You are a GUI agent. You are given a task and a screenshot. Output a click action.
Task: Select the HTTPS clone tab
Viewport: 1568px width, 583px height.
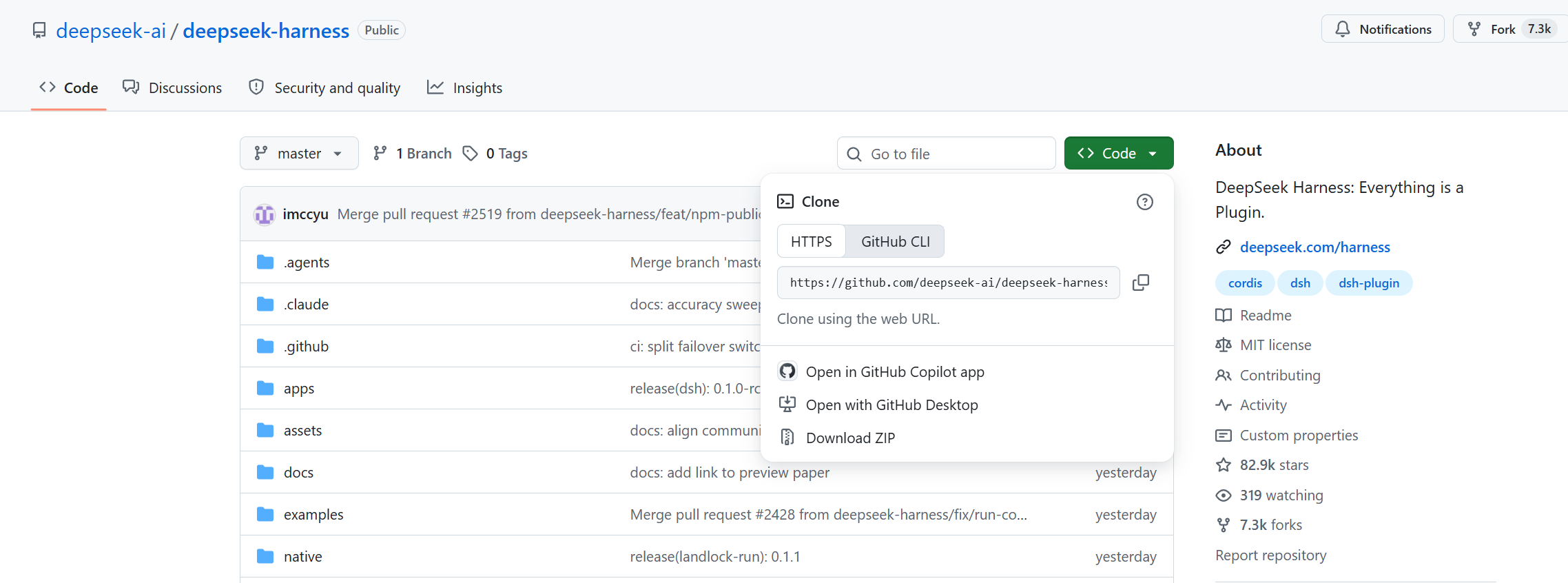pos(812,241)
